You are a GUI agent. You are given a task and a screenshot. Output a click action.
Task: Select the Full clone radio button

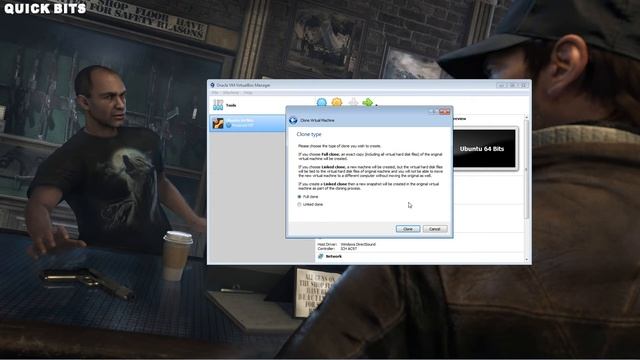pos(299,197)
